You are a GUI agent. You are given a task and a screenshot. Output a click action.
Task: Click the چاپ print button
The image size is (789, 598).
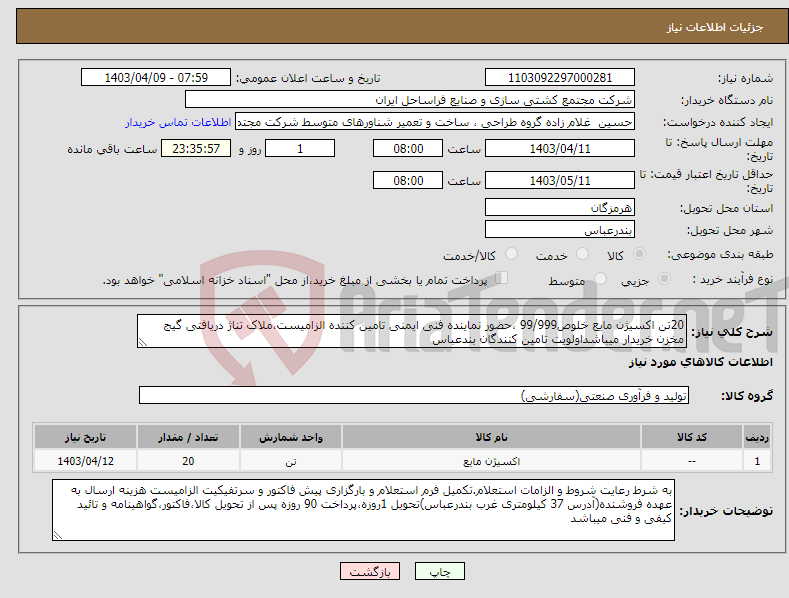click(x=440, y=571)
